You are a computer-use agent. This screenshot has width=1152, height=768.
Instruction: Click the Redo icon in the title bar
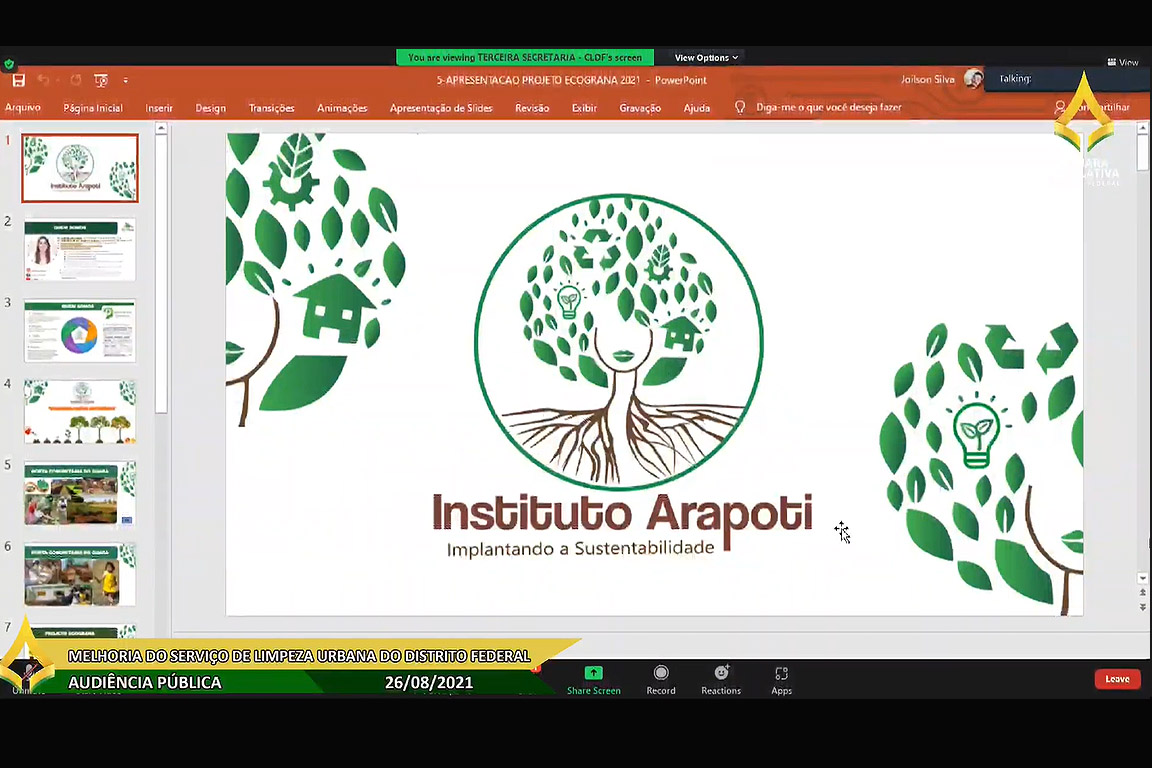coord(74,81)
